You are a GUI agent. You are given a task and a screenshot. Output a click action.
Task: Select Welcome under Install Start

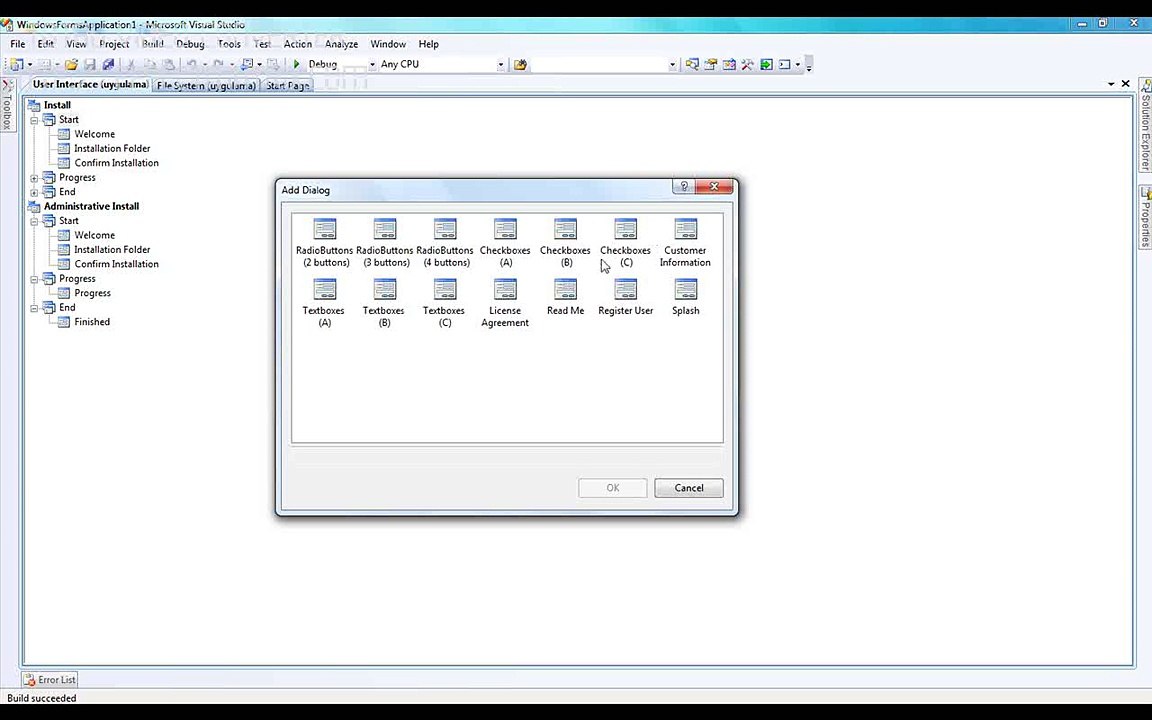[x=94, y=134]
